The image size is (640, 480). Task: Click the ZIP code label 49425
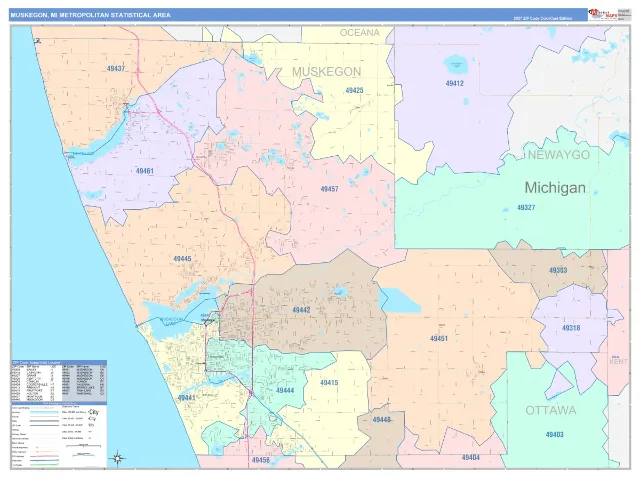354,90
